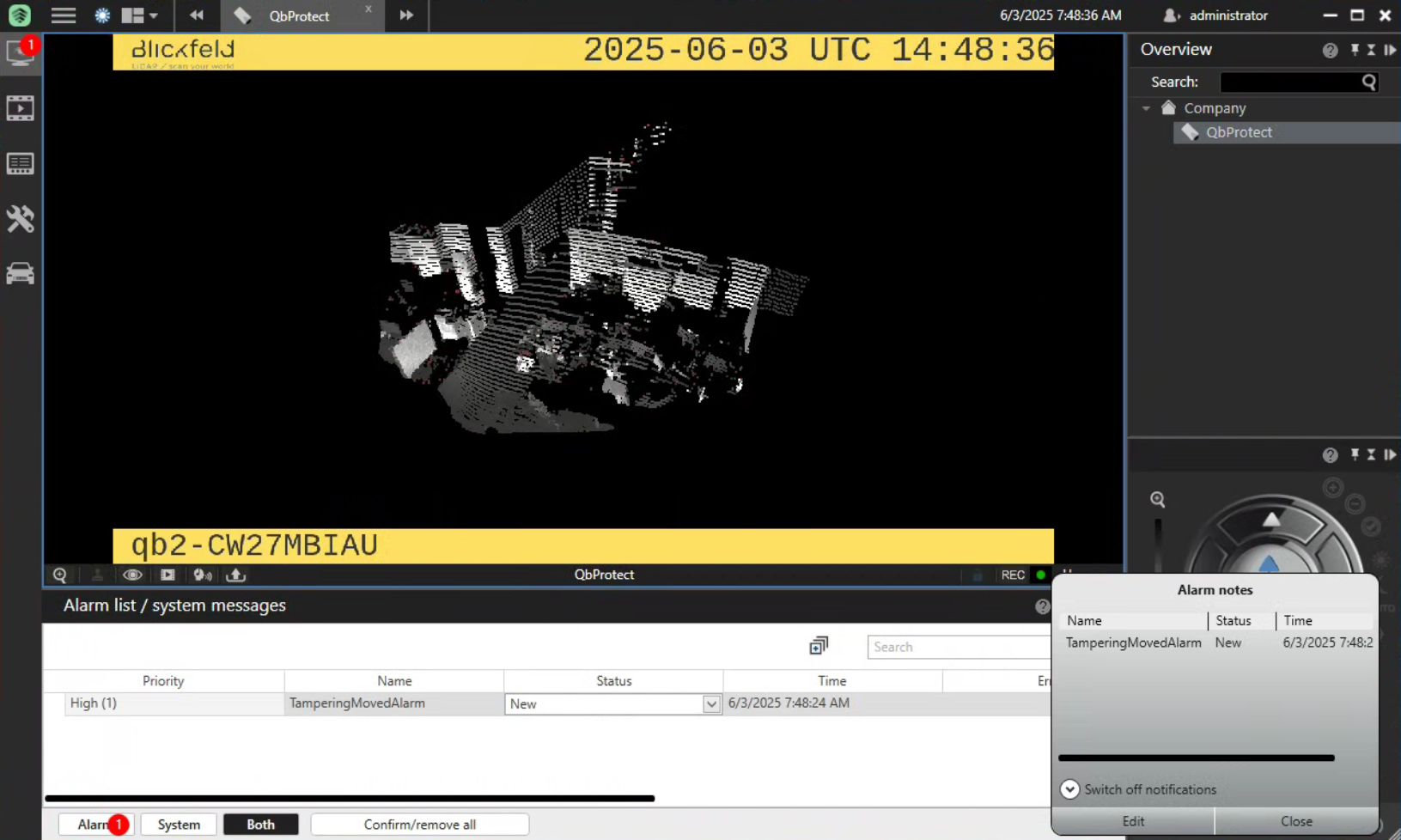Switch to the QbProtect tab
1401x840 pixels.
tap(298, 16)
